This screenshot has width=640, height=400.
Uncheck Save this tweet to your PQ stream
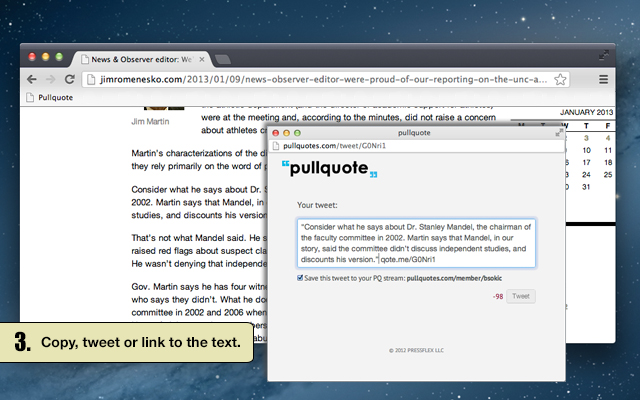300,278
